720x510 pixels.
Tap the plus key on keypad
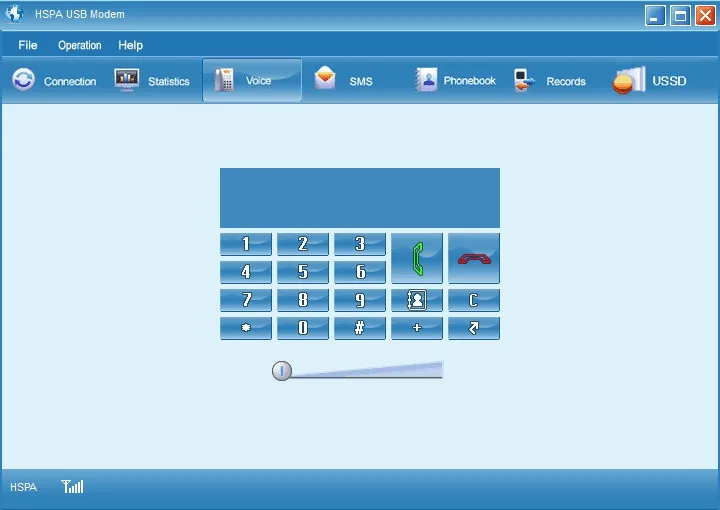(416, 328)
